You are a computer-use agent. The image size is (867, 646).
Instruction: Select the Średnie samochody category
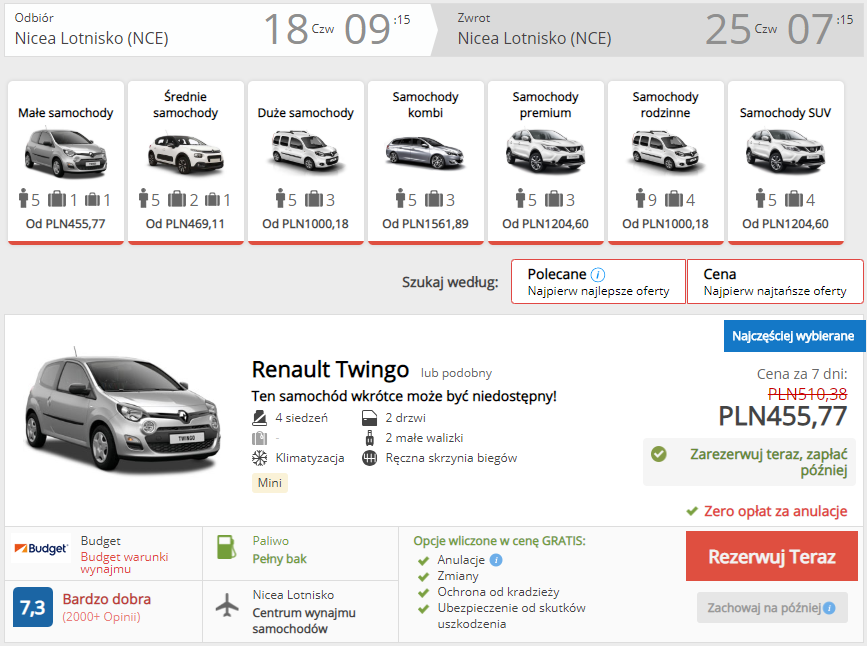[x=186, y=162]
